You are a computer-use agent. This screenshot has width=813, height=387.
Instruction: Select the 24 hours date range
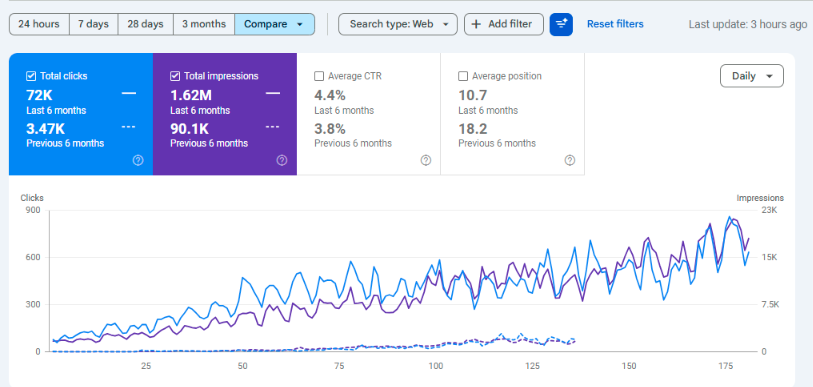pos(39,24)
